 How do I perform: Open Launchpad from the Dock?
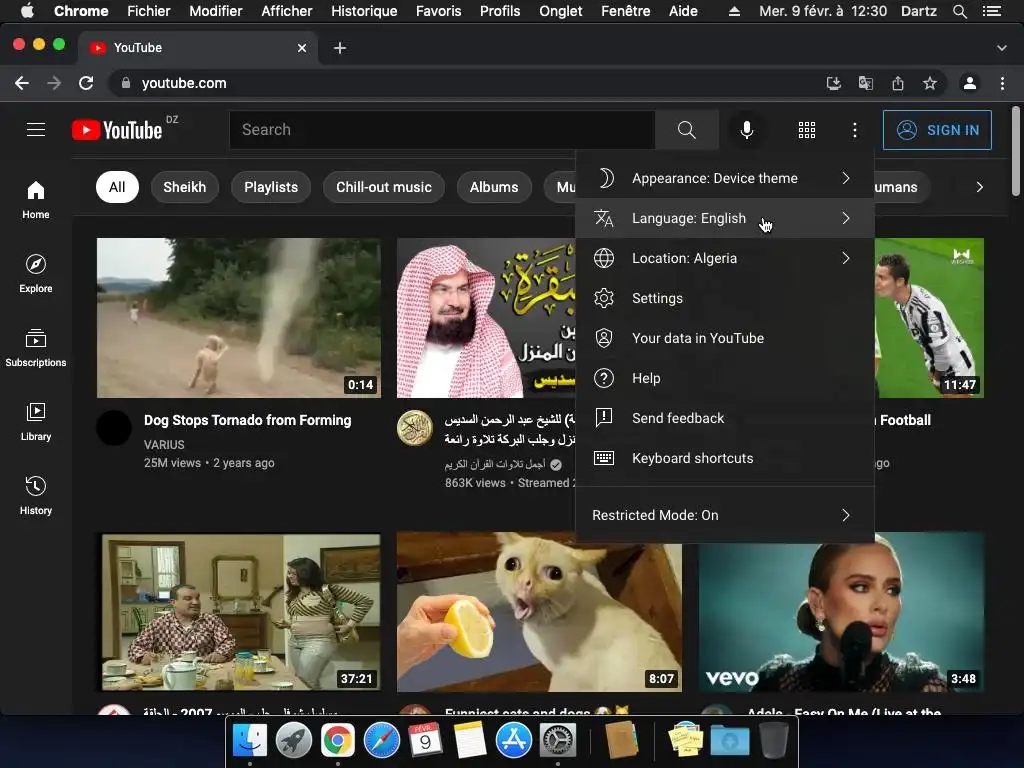click(294, 741)
